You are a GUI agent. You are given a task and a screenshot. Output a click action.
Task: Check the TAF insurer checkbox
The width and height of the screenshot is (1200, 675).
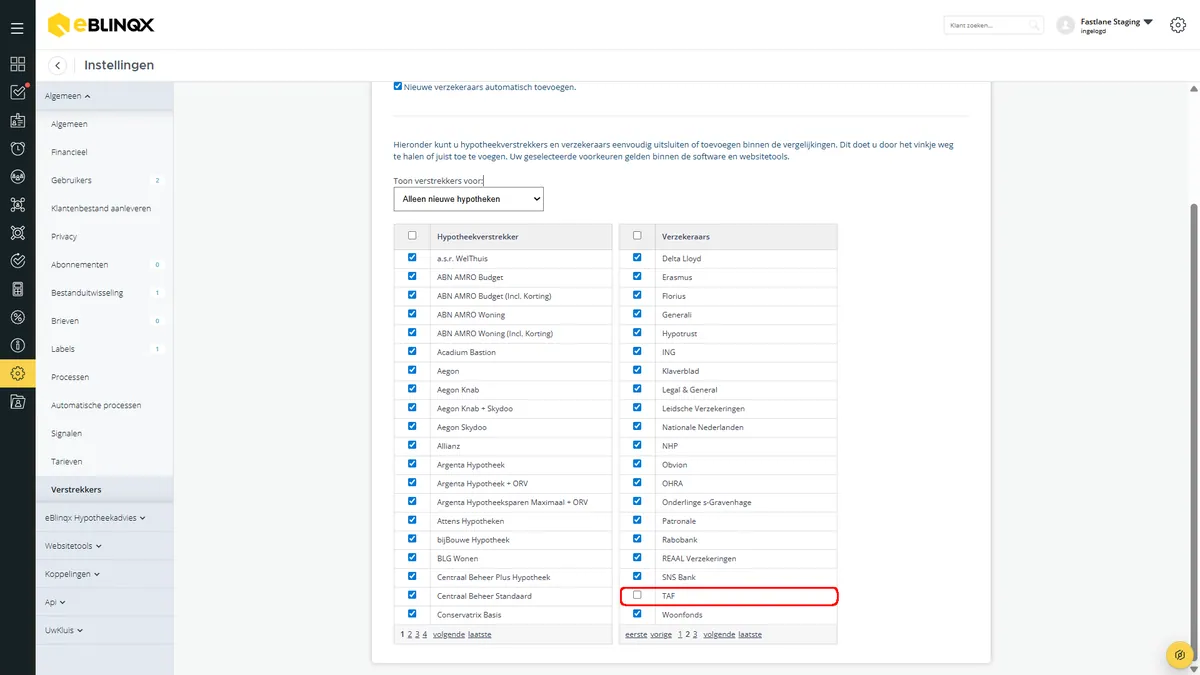click(637, 595)
